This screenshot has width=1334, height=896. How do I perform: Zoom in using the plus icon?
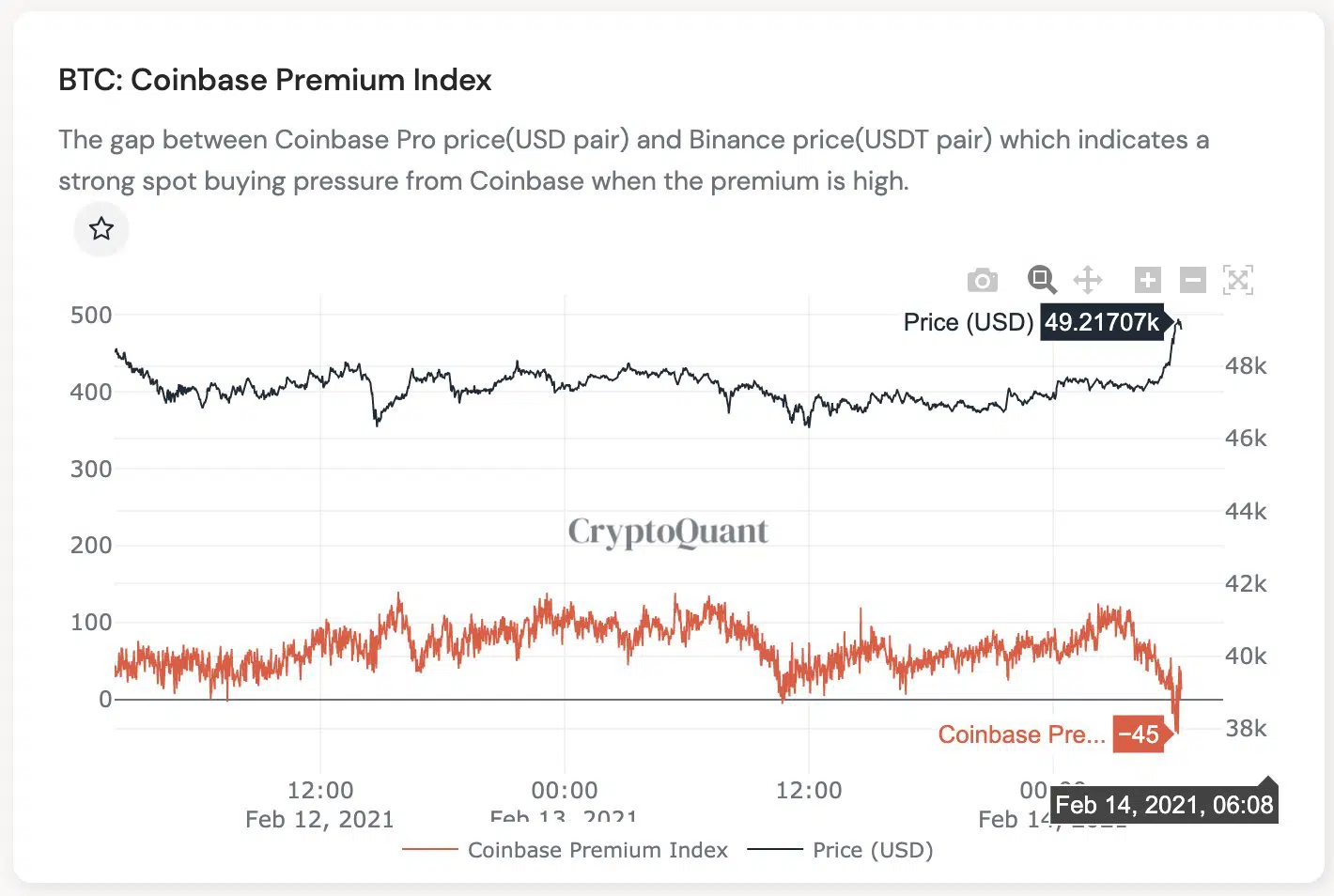(1147, 280)
